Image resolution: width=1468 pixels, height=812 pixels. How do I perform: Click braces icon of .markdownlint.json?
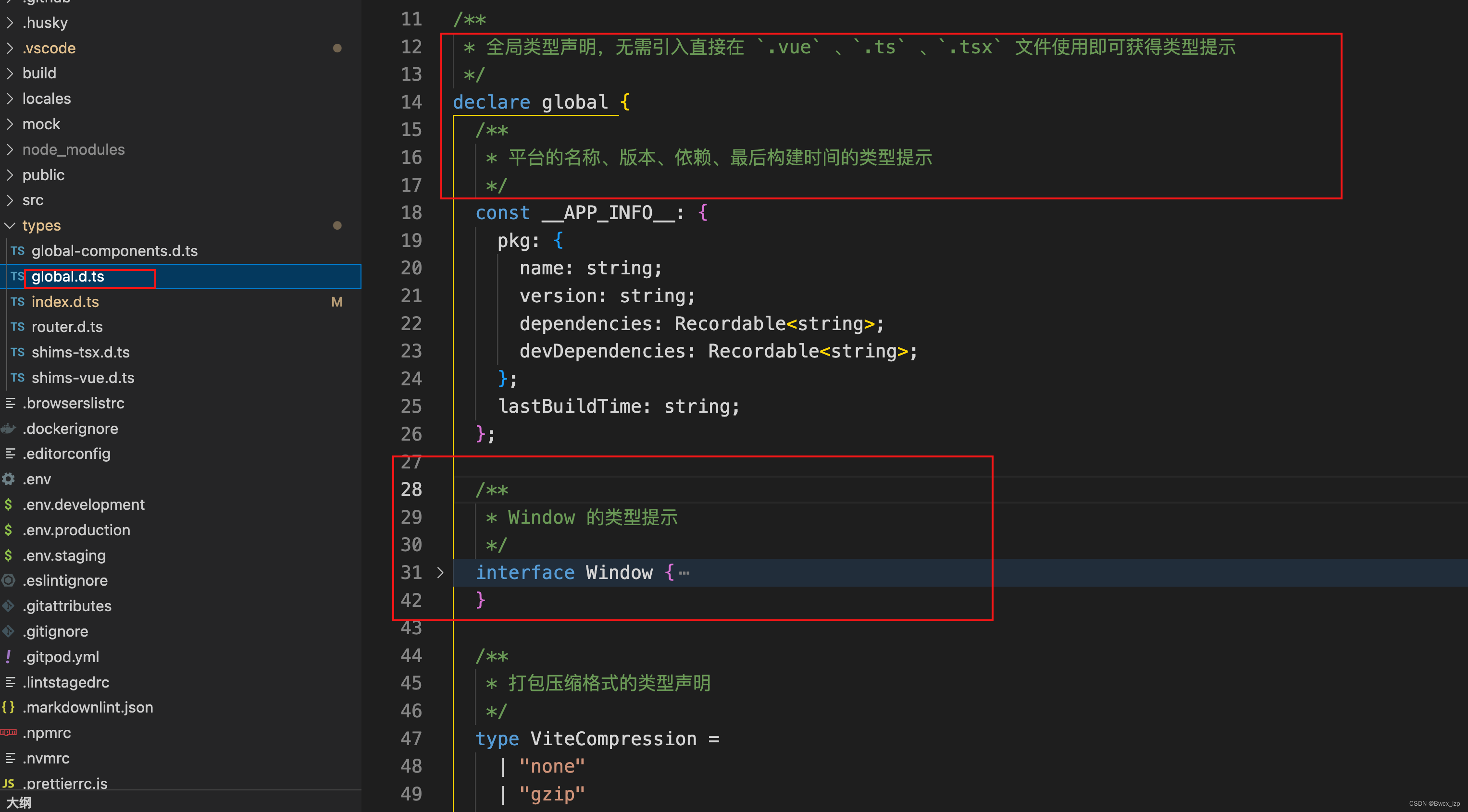9,708
